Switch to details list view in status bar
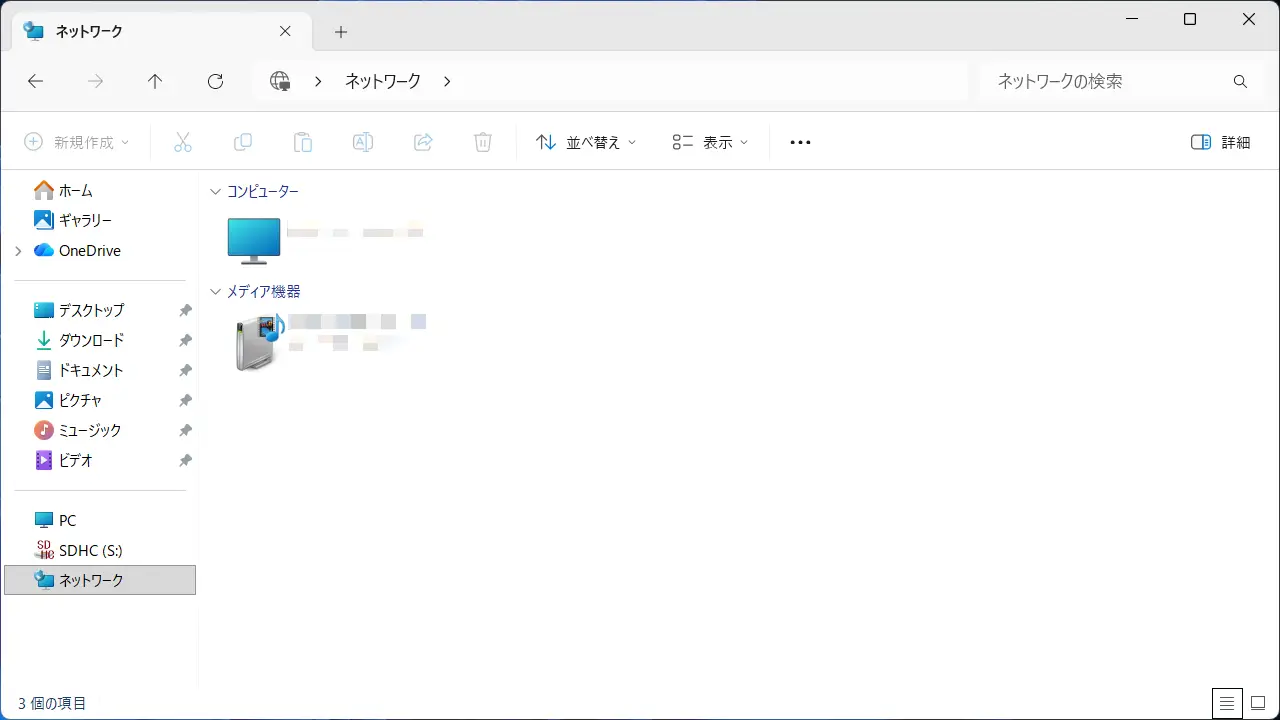The image size is (1280, 720). (x=1226, y=703)
